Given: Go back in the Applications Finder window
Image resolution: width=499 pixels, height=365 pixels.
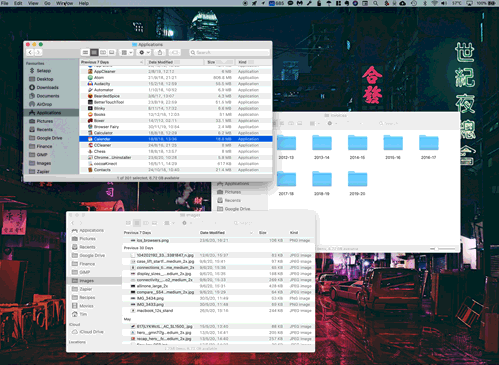Looking at the screenshot, I should point(30,52).
